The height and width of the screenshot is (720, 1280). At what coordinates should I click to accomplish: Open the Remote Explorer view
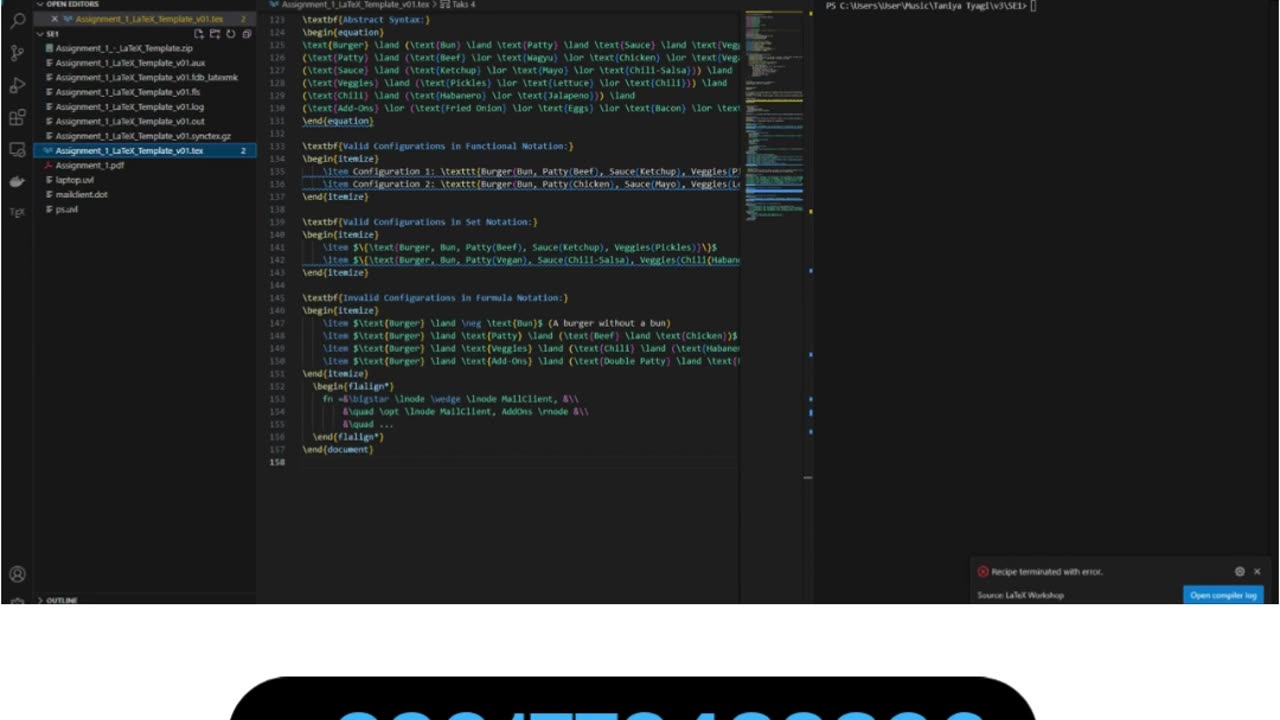(x=17, y=149)
